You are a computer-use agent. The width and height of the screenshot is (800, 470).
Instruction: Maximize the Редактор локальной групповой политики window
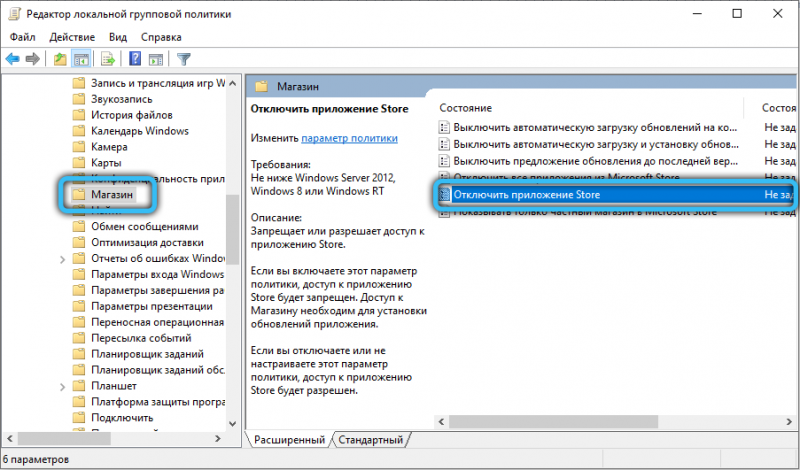pos(737,14)
